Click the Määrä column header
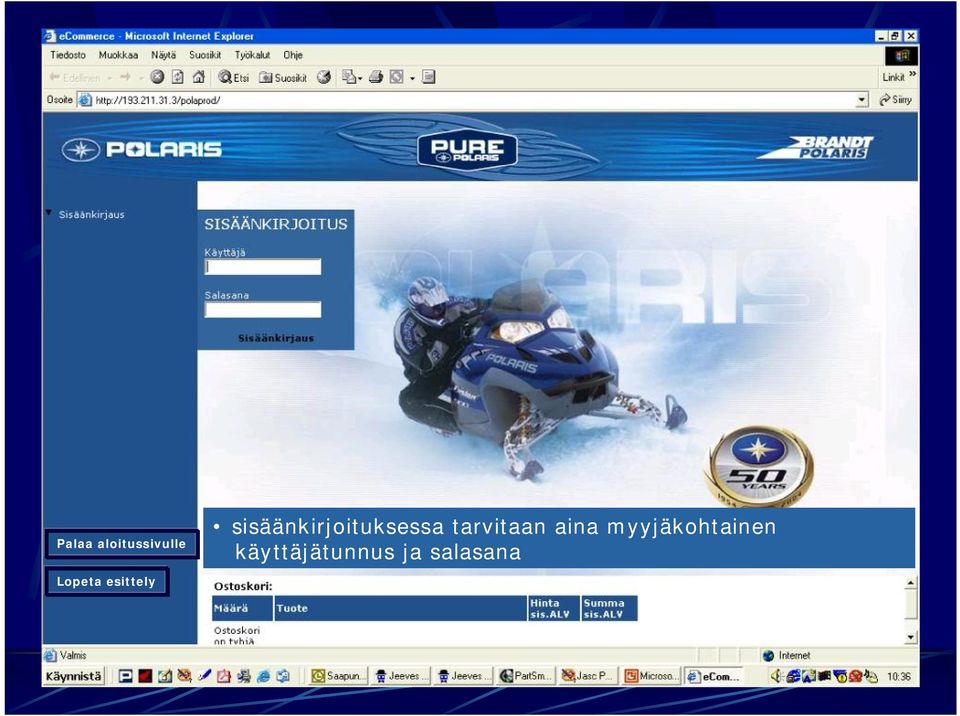960x716 pixels. coord(242,608)
